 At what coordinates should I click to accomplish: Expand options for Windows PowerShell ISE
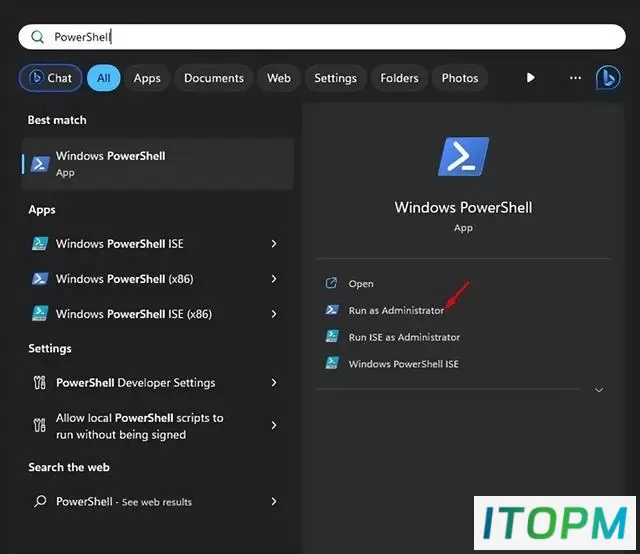(274, 244)
